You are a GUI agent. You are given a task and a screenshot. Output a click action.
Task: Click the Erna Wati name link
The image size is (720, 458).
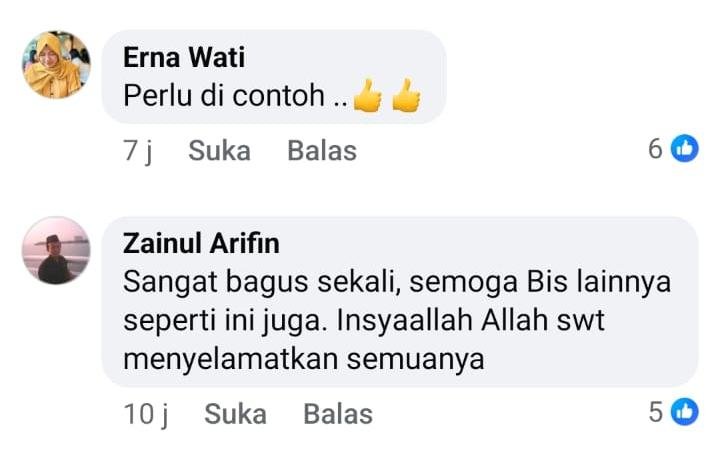(x=184, y=57)
